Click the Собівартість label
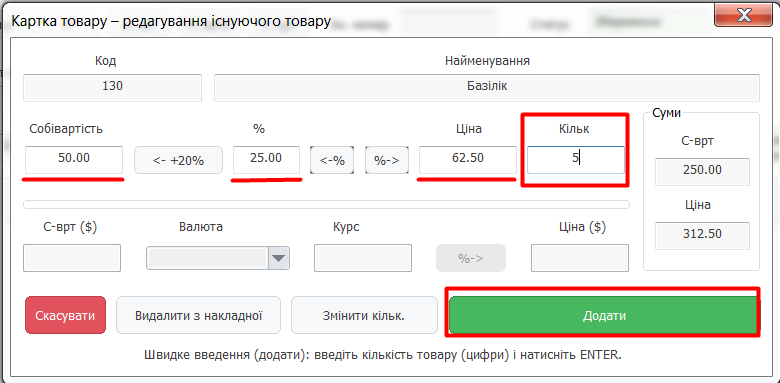Image resolution: width=780 pixels, height=383 pixels. (x=66, y=129)
